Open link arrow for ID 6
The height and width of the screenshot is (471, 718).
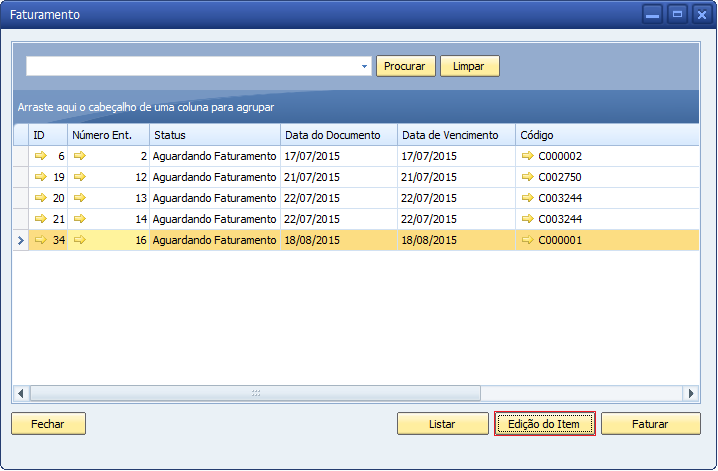(x=41, y=156)
